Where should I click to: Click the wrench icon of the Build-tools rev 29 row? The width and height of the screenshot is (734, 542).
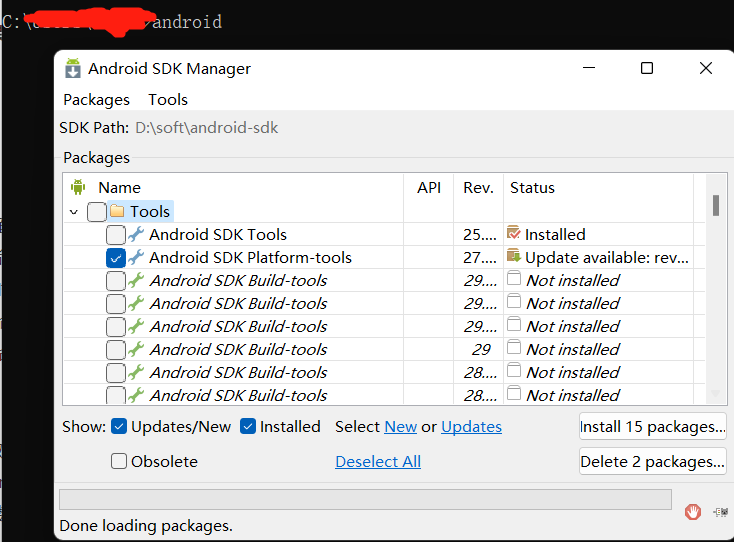pyautogui.click(x=136, y=349)
